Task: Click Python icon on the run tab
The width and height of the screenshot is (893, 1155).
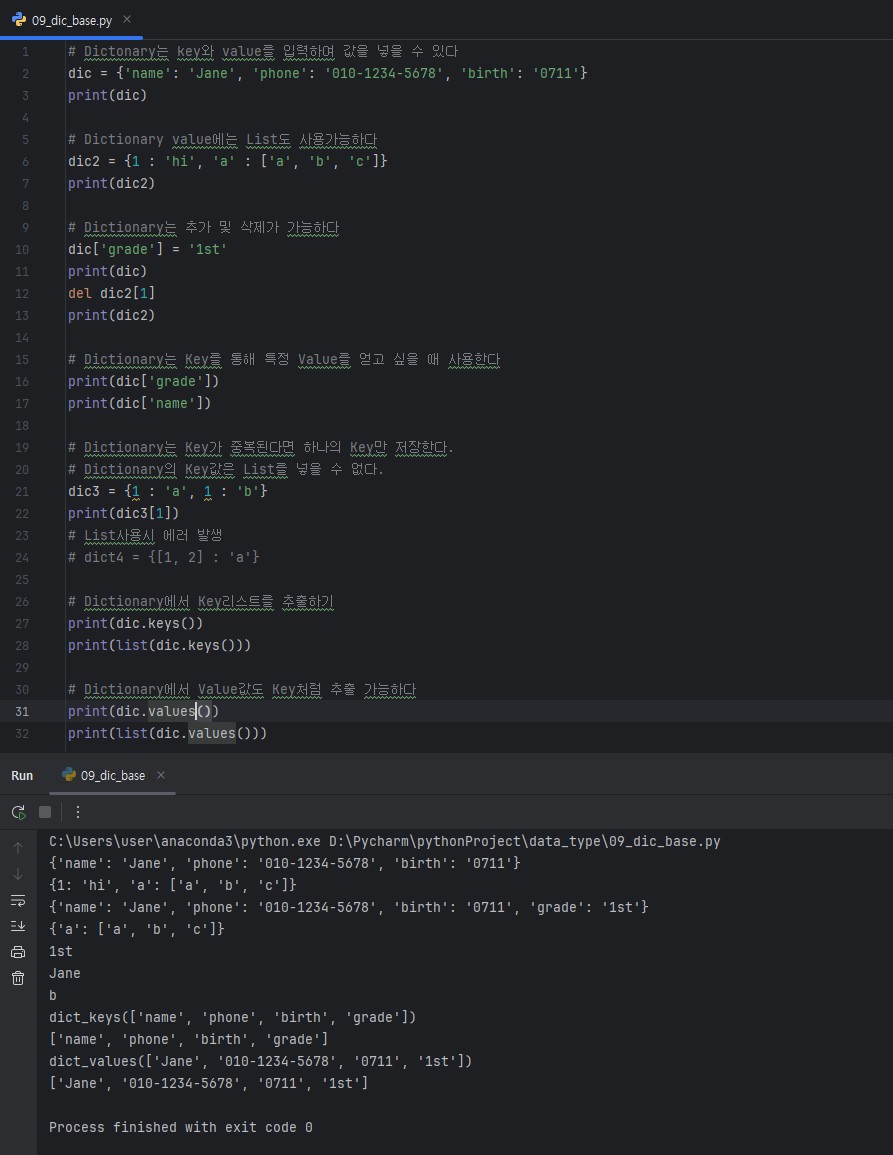Action: pos(69,775)
